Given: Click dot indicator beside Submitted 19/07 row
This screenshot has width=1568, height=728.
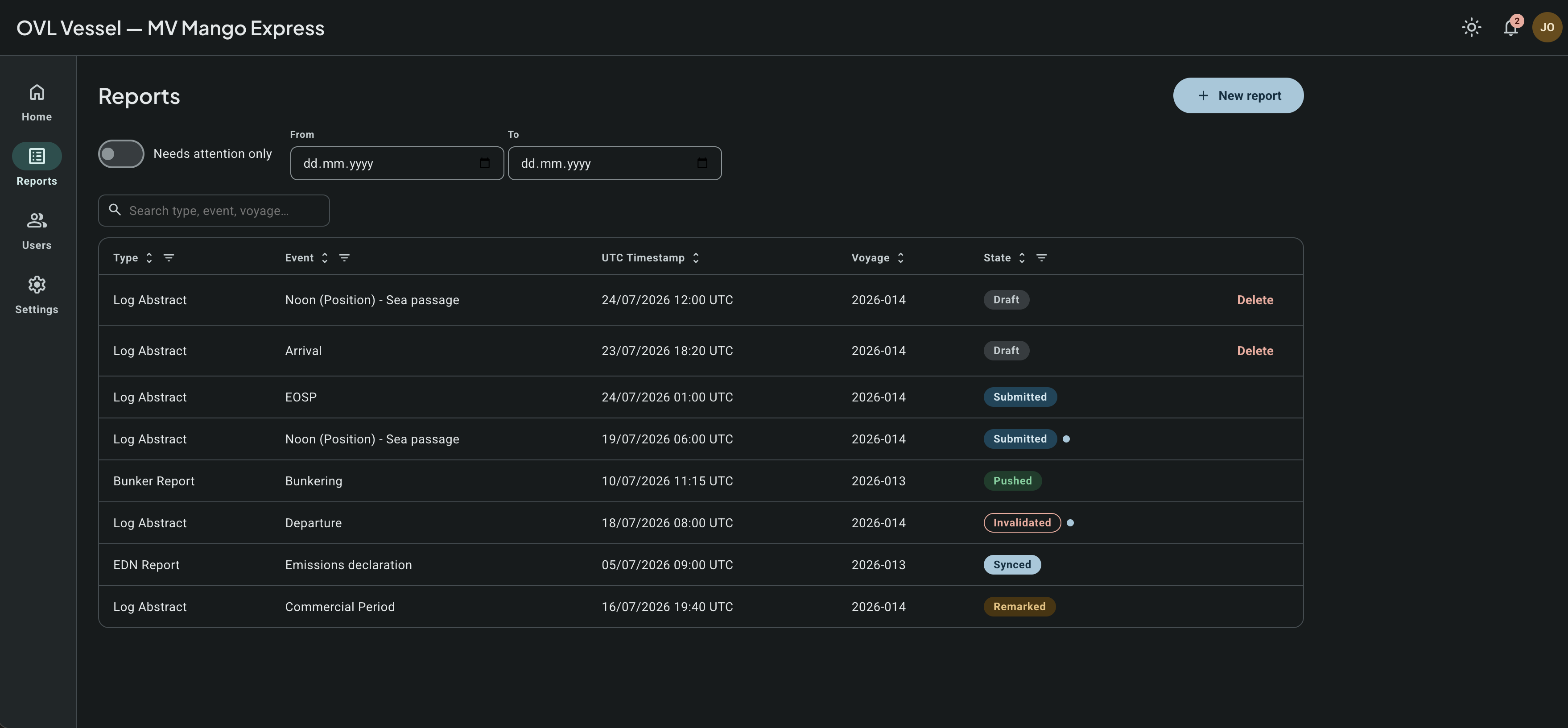Looking at the screenshot, I should tap(1066, 439).
